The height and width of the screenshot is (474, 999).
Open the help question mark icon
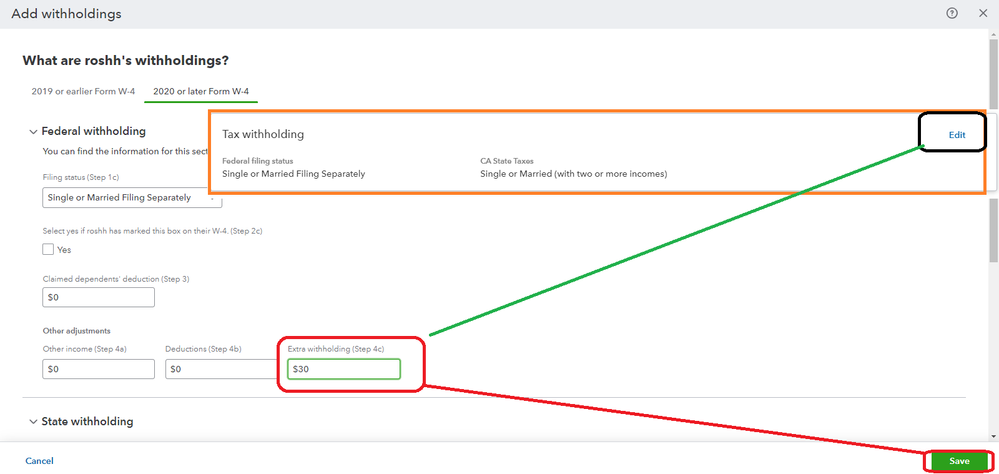click(951, 13)
